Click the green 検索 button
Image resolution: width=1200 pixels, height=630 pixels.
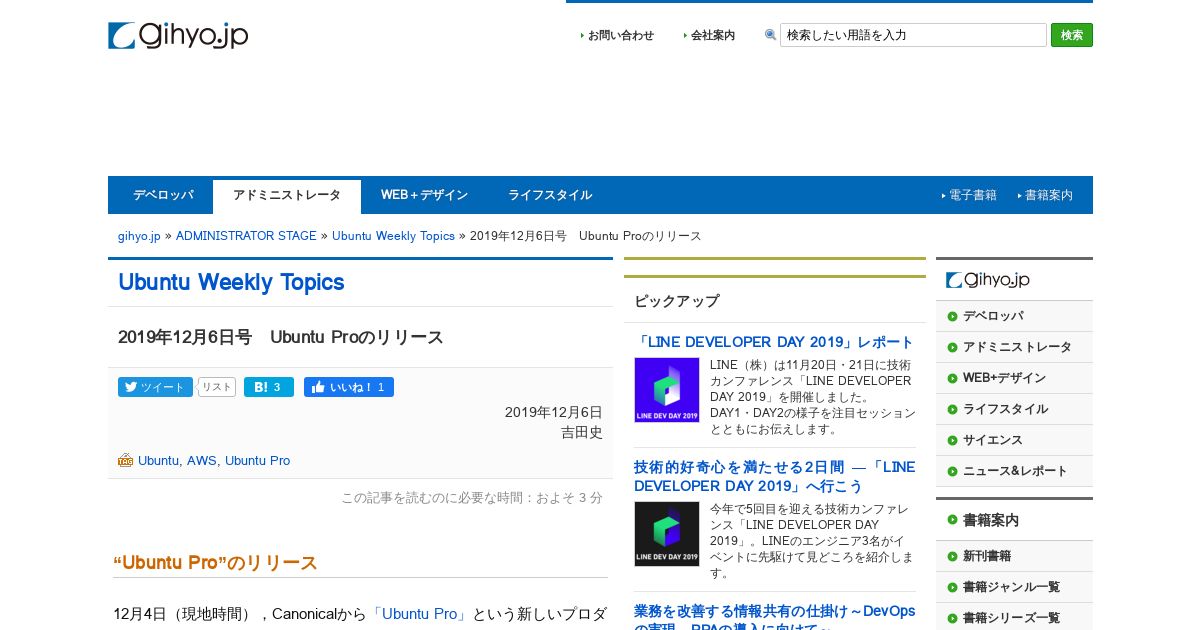click(x=1072, y=35)
